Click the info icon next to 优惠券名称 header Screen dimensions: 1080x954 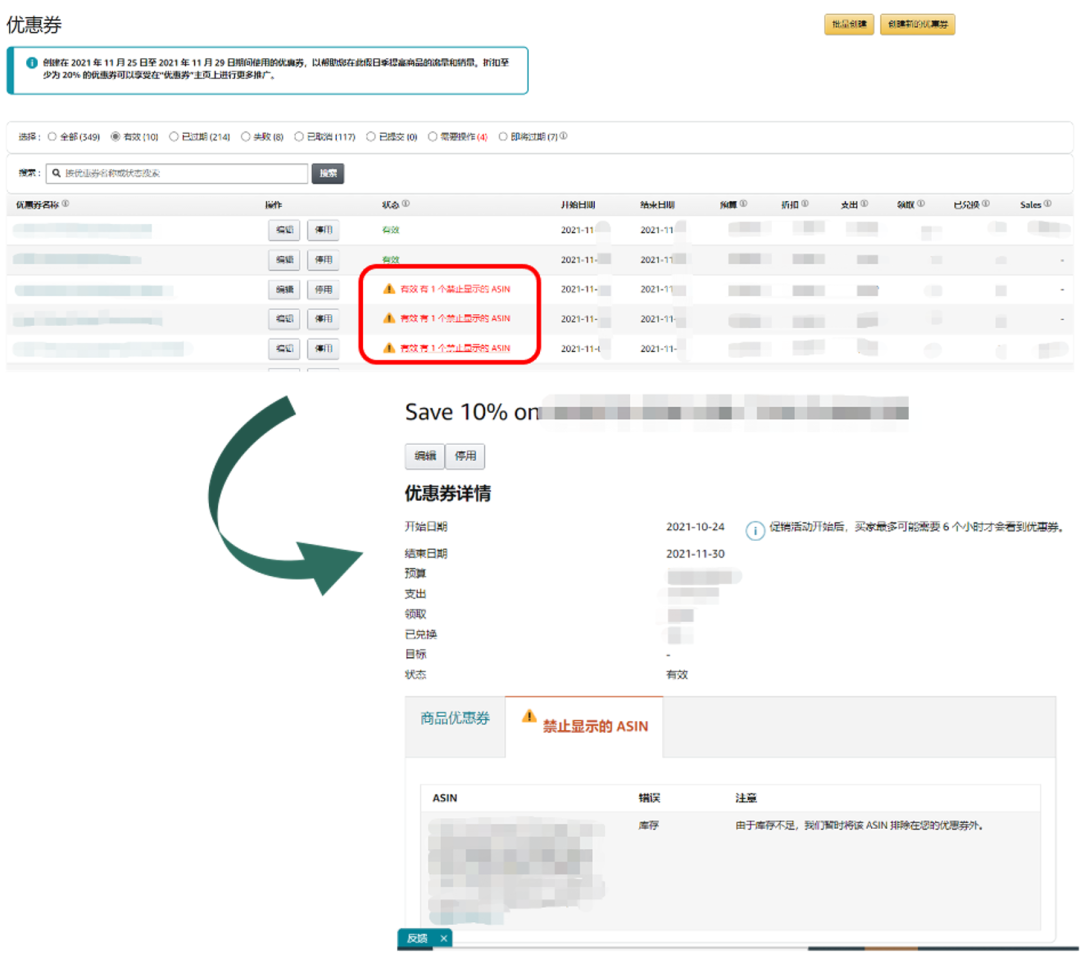(64, 203)
